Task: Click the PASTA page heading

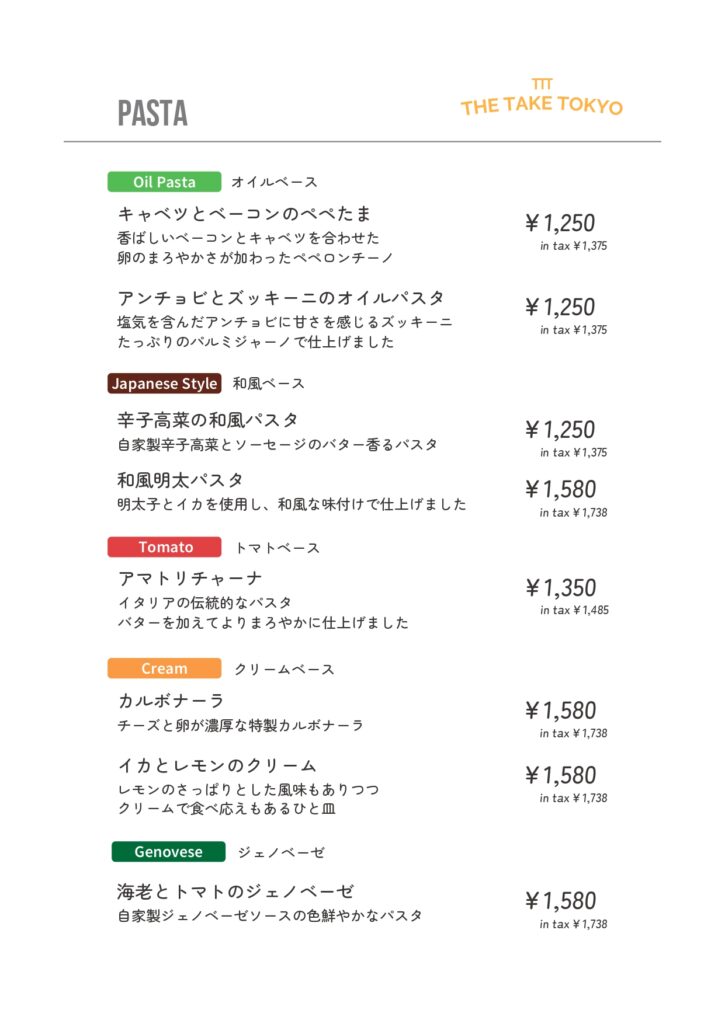Action: coord(152,113)
